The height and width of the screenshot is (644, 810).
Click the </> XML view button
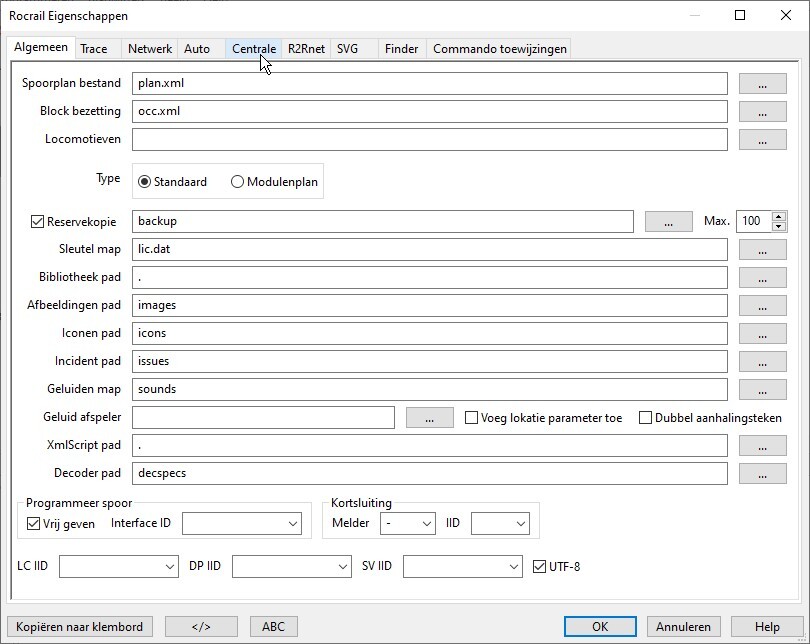(201, 626)
